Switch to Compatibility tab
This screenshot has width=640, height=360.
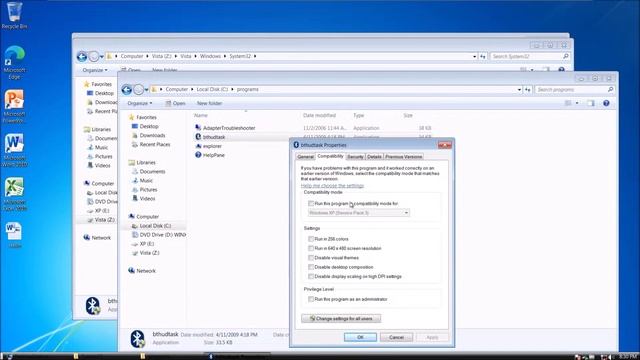pyautogui.click(x=330, y=156)
